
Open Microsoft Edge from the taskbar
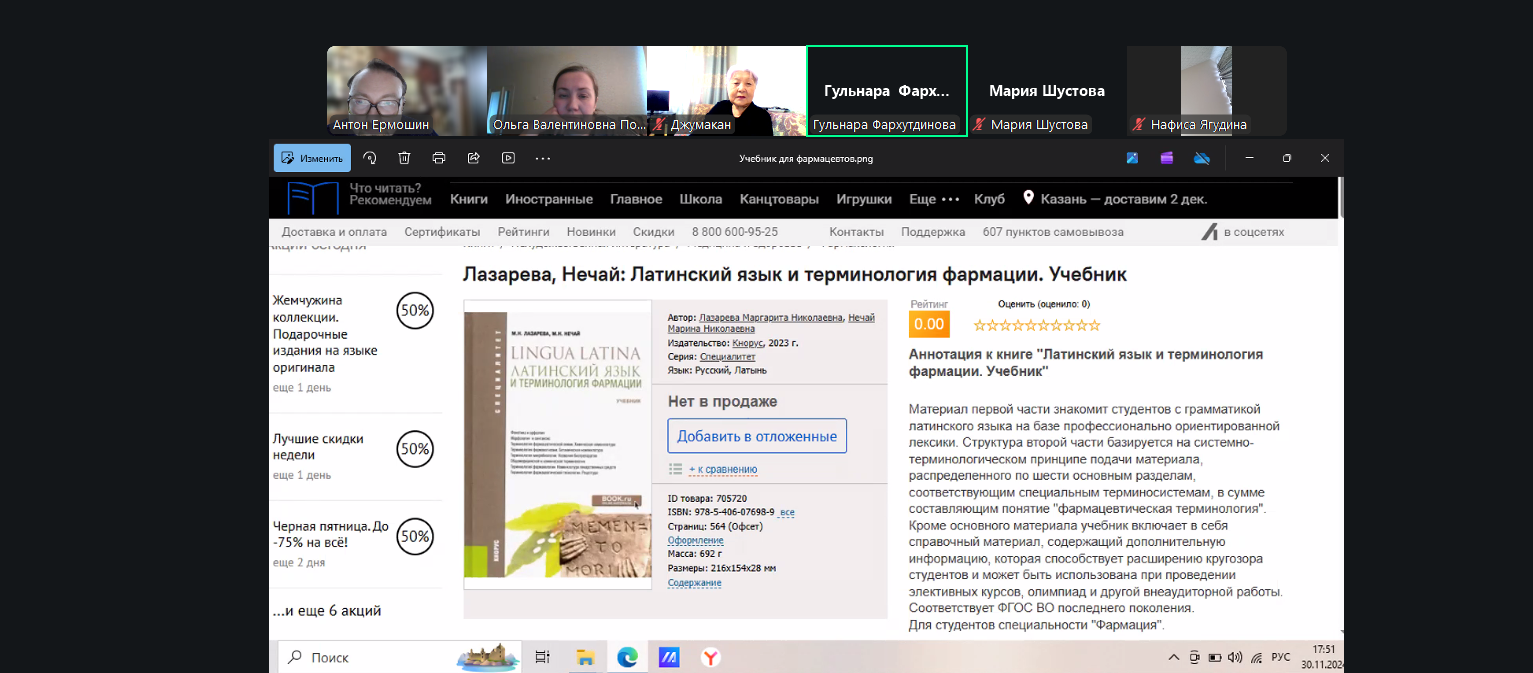627,657
